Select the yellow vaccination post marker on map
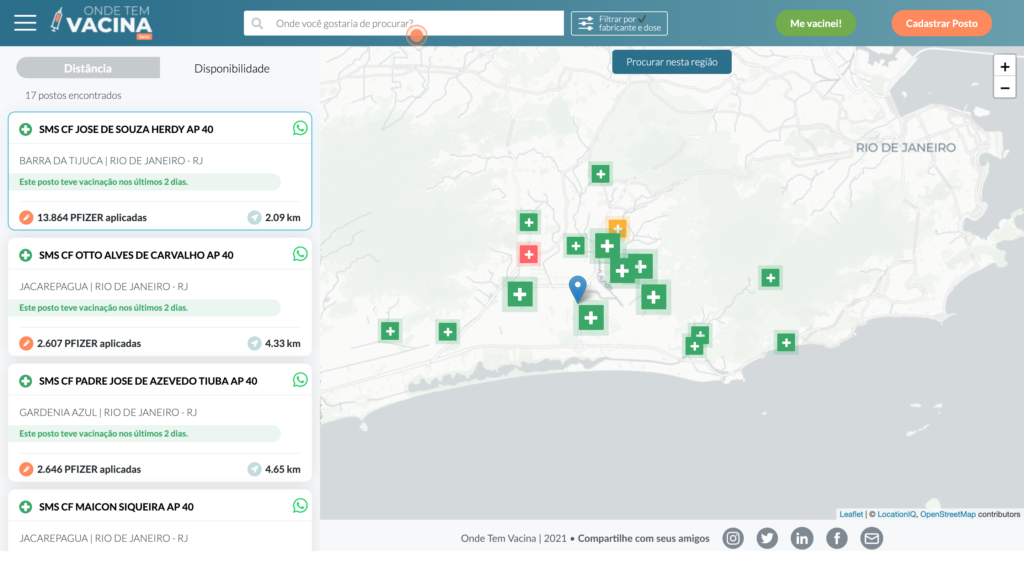1024x561 pixels. [617, 227]
